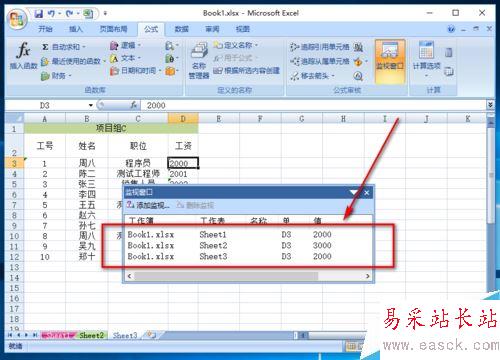Select the Sheet2 worksheet tab

pos(92,335)
